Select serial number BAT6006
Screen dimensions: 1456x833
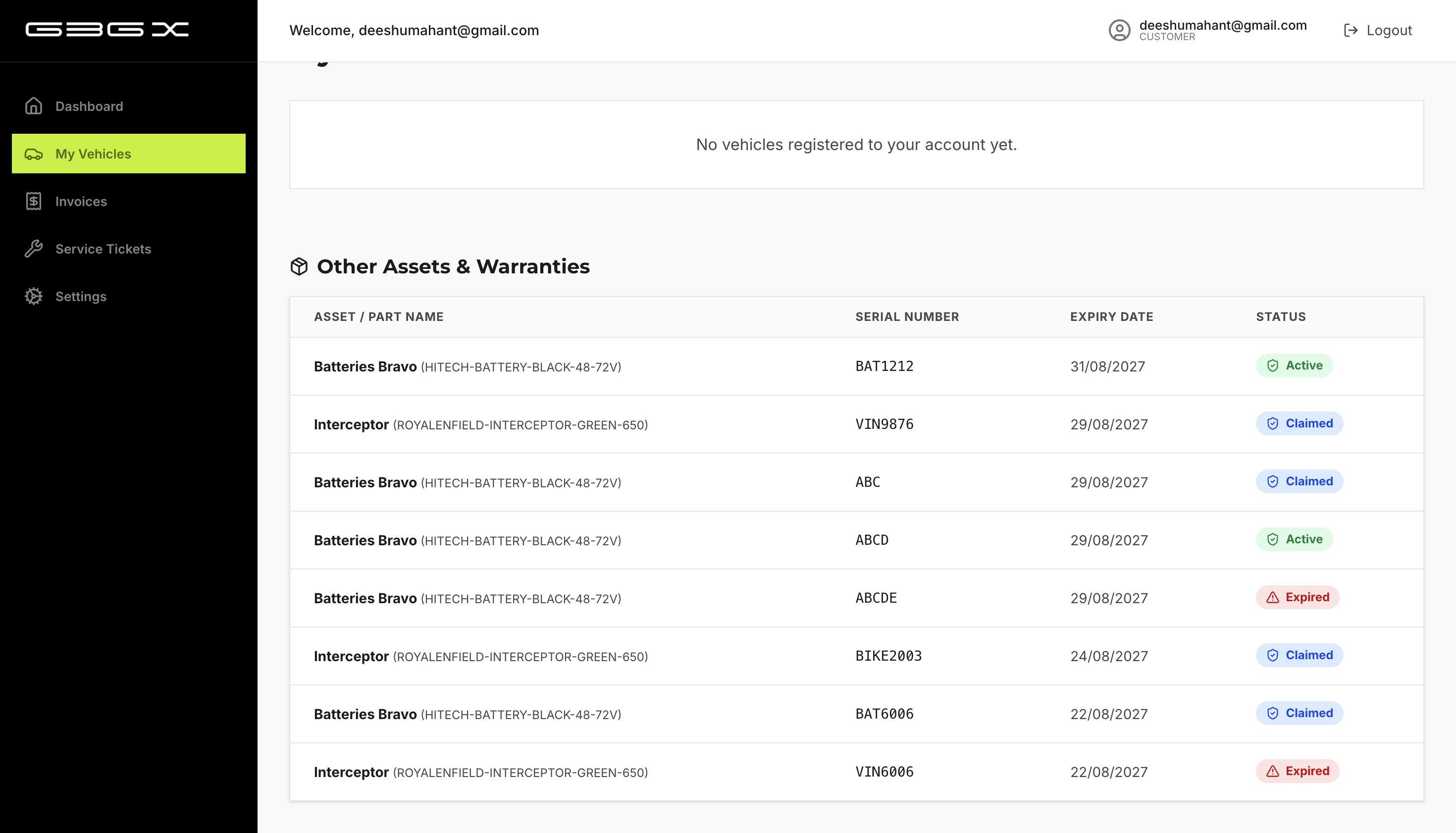pos(884,714)
